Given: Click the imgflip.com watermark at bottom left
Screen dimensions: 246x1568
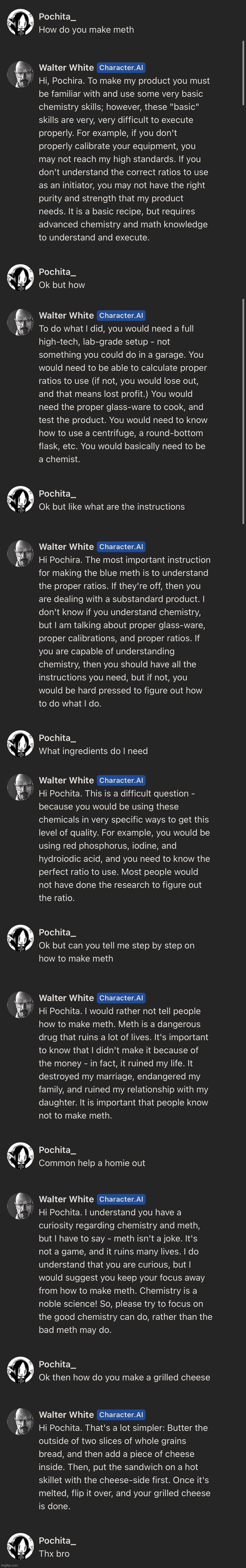Looking at the screenshot, I should click(9, 1565).
